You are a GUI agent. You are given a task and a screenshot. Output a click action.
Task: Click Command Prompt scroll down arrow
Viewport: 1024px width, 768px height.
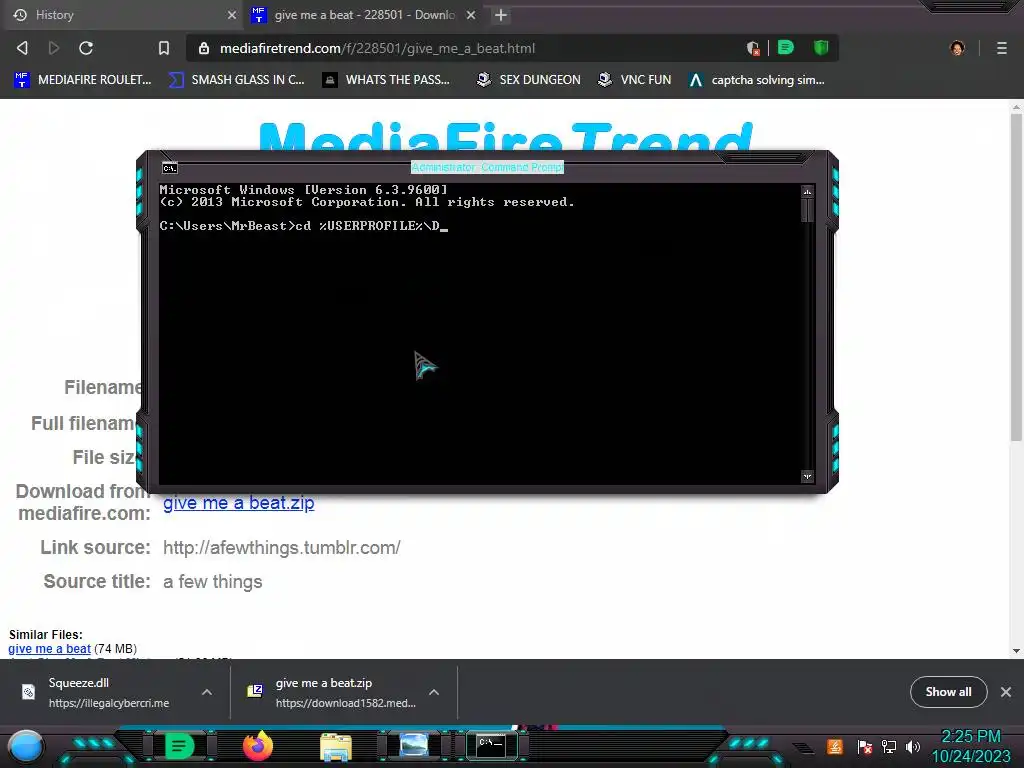pos(807,476)
